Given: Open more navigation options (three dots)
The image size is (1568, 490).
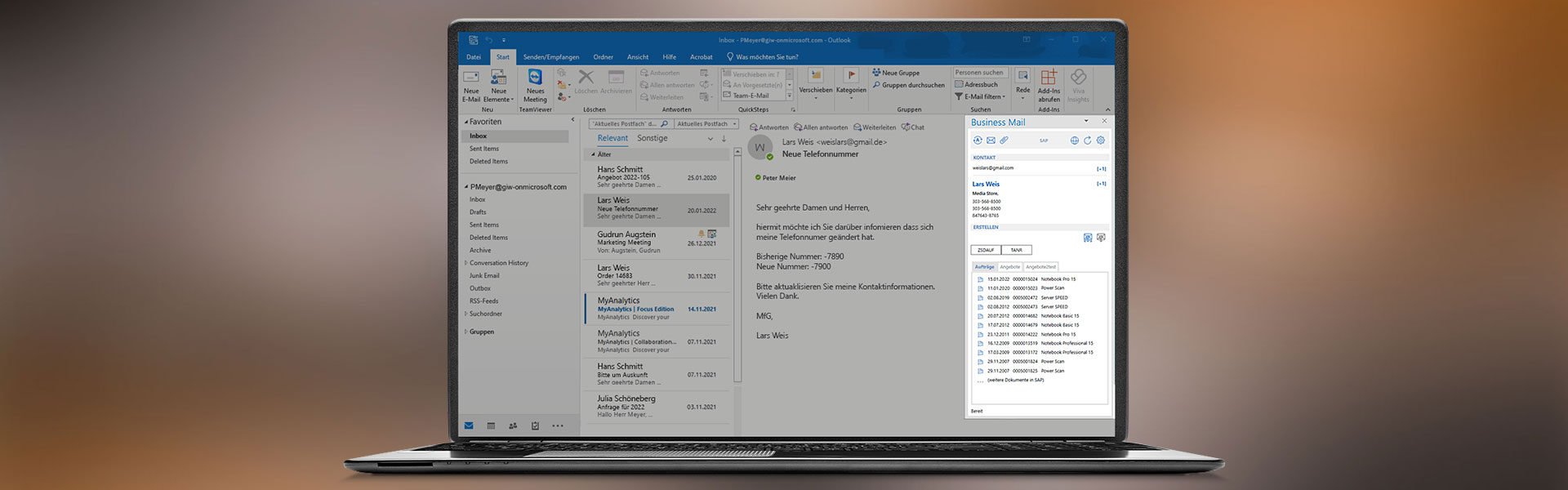Looking at the screenshot, I should tap(558, 425).
